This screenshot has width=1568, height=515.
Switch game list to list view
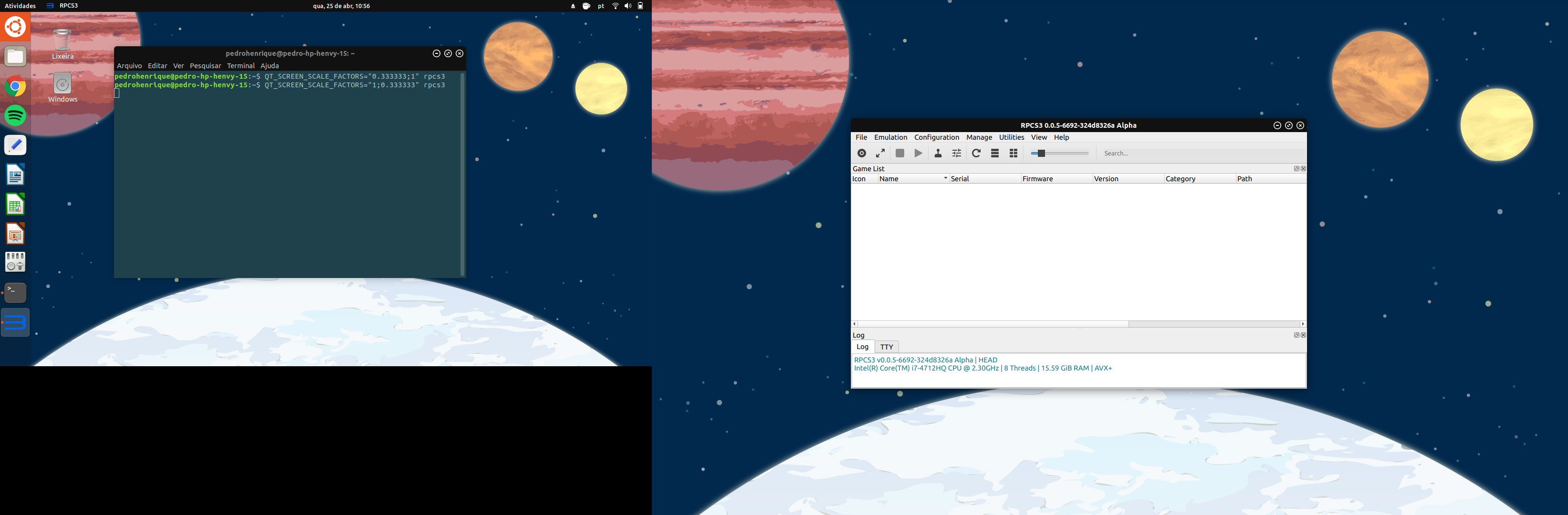coord(994,153)
